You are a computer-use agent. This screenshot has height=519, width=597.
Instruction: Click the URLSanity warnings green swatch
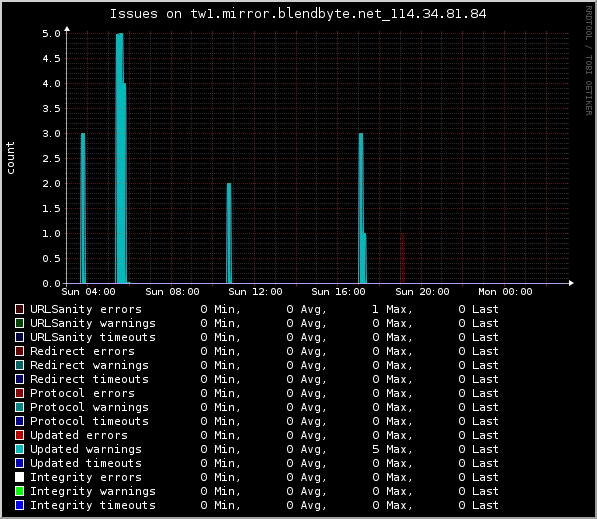[19, 323]
